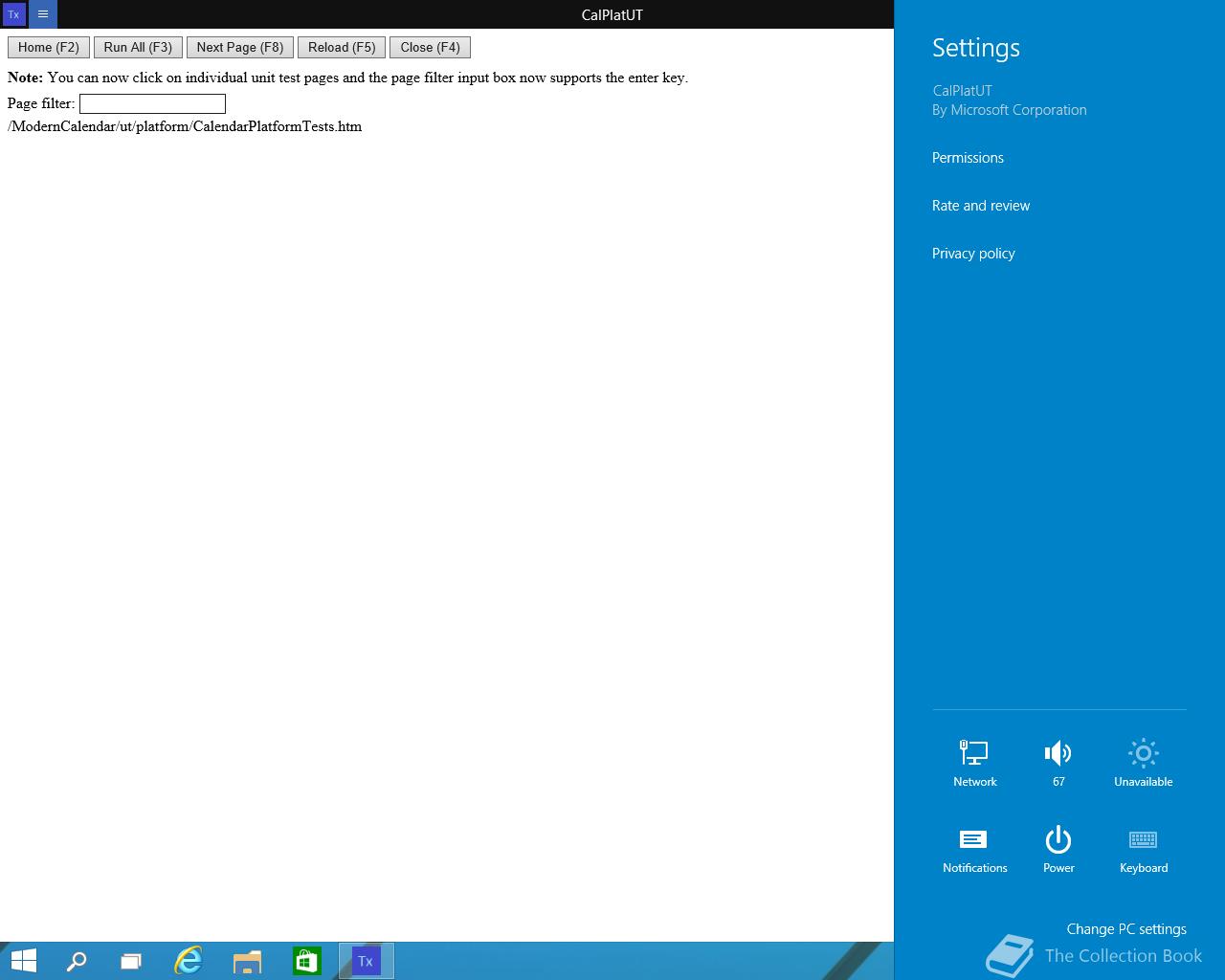Open Privacy policy in Settings

point(973,254)
